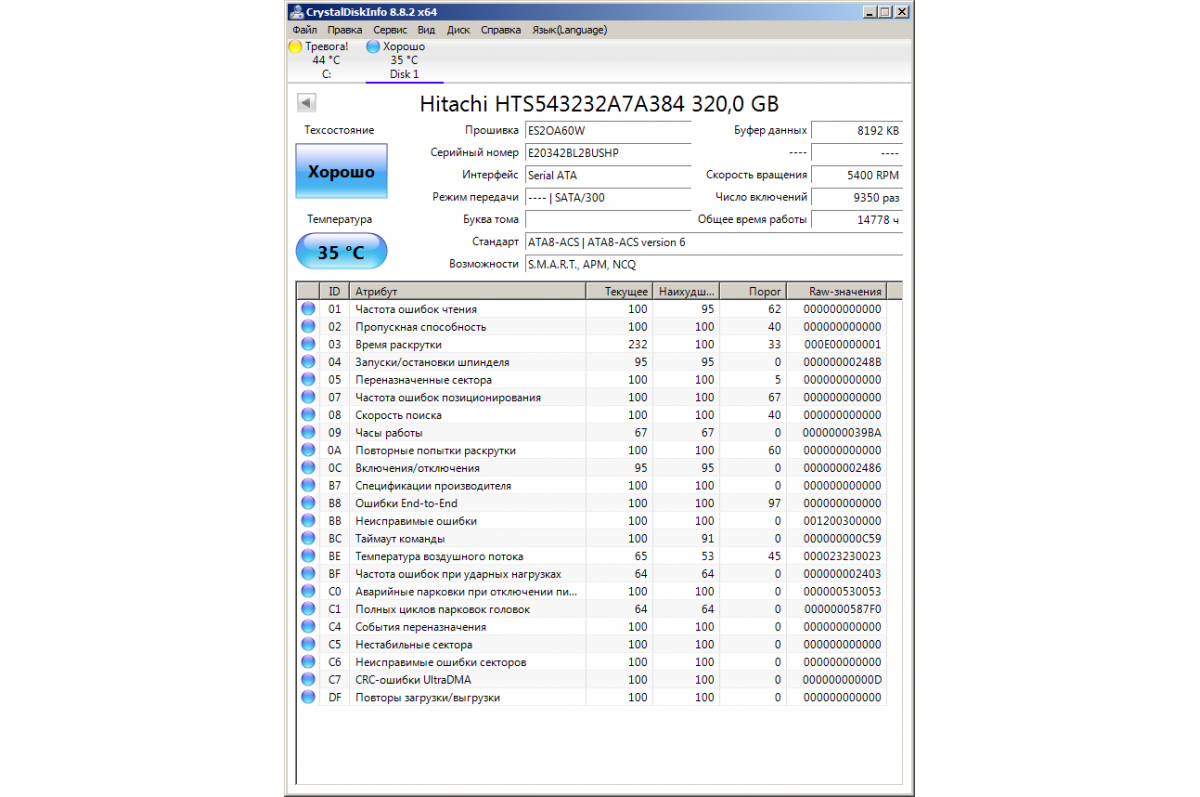
Task: Click raw value 00000000000D in row C7
Action: (842, 680)
